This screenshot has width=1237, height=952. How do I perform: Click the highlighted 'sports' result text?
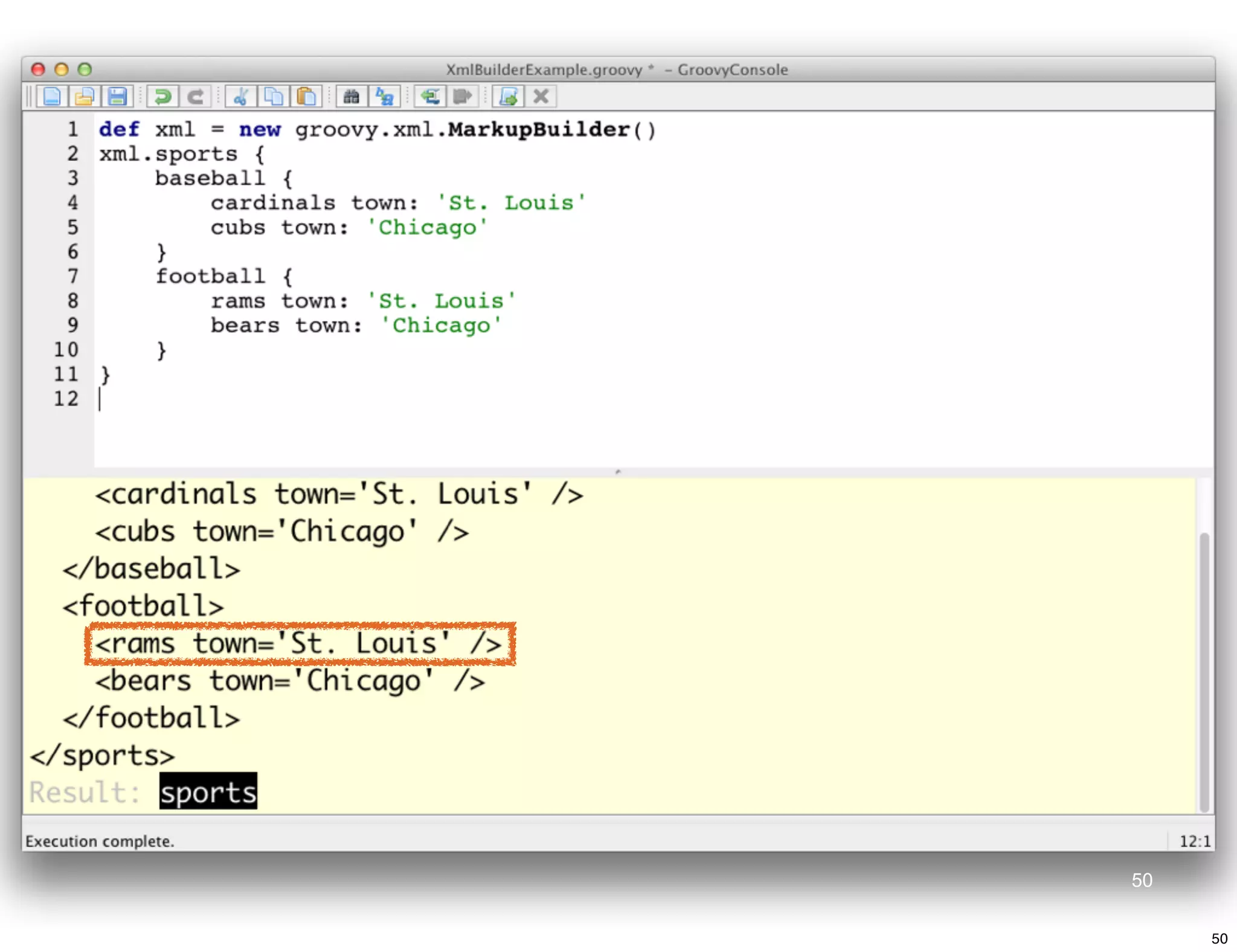[208, 792]
